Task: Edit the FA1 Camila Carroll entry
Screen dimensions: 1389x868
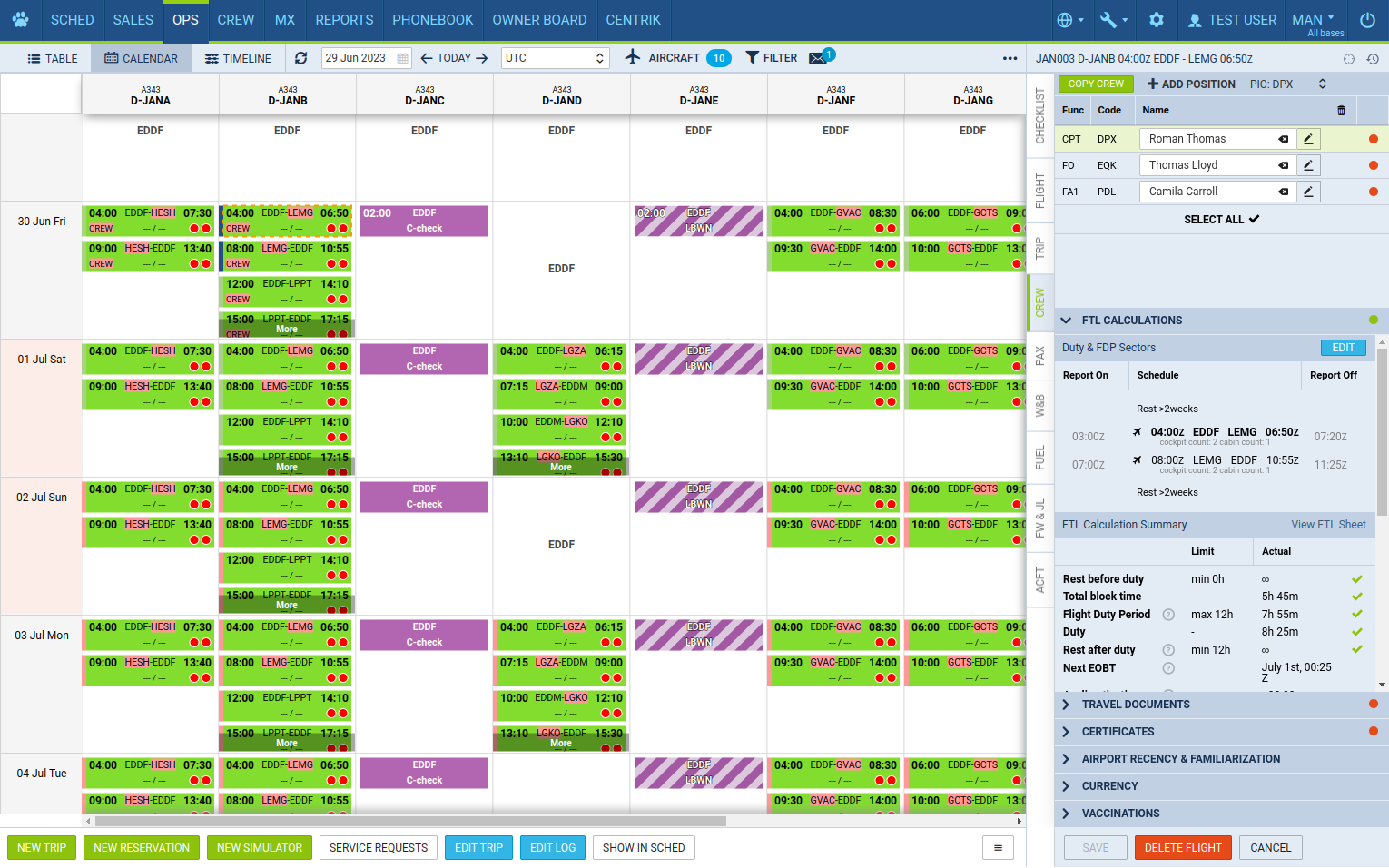Action: point(1308,192)
